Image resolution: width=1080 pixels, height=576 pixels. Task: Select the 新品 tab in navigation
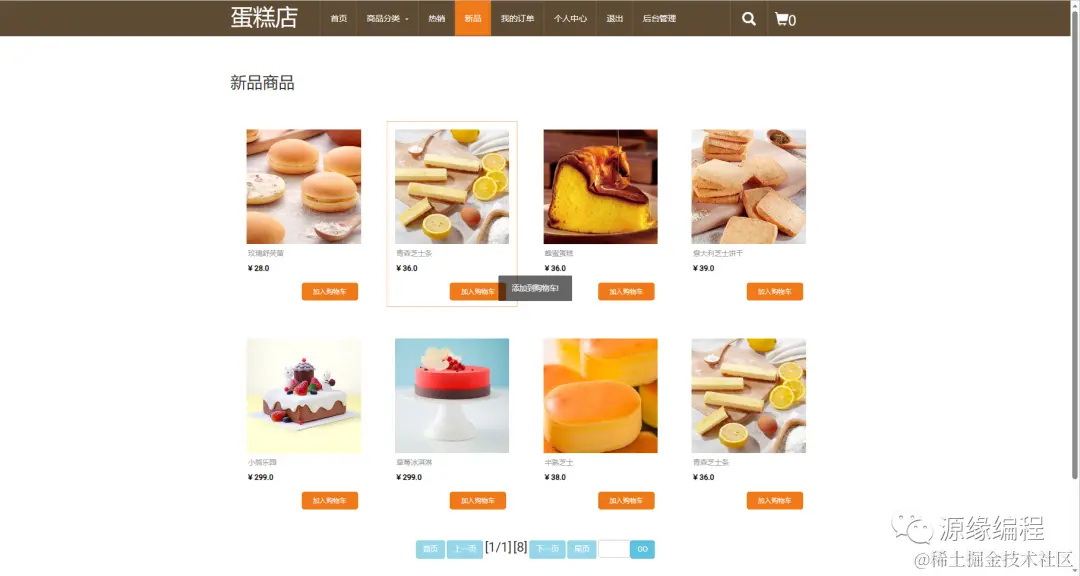coord(472,19)
